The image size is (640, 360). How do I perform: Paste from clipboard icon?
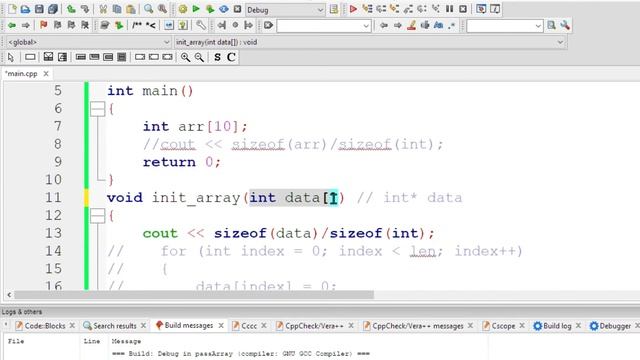click(131, 9)
